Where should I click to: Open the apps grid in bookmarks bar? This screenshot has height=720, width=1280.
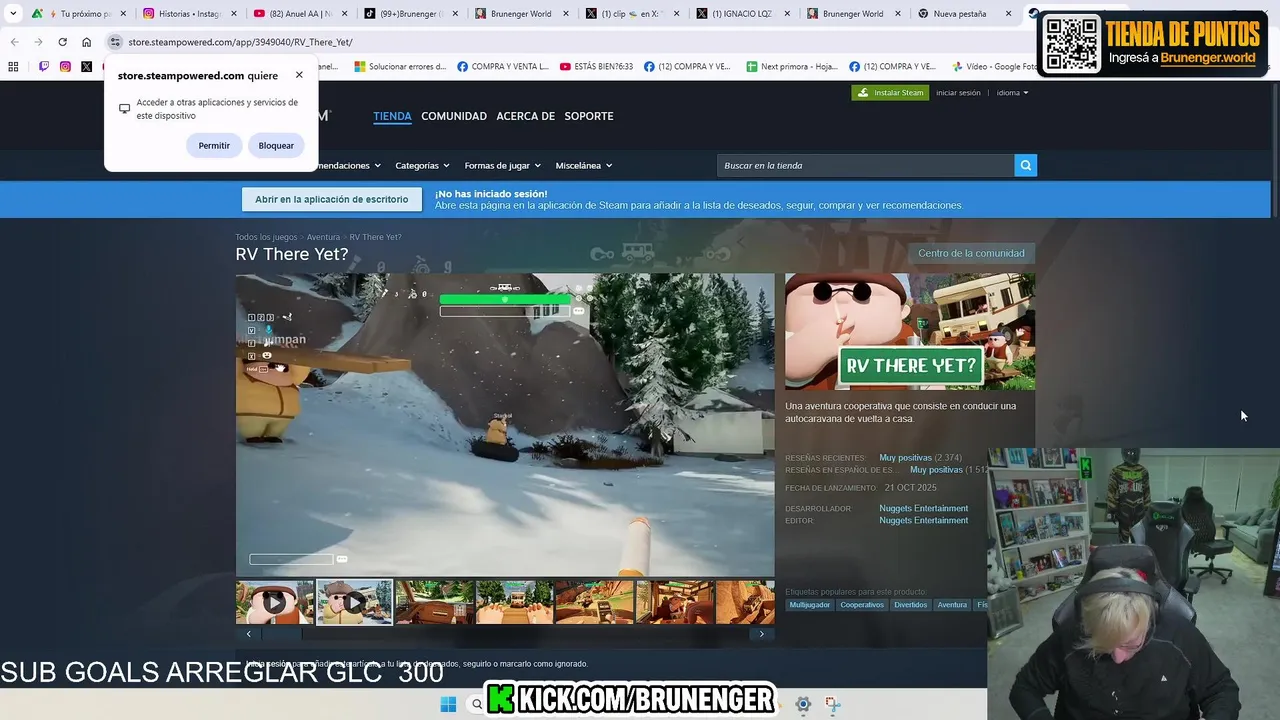pyautogui.click(x=13, y=66)
